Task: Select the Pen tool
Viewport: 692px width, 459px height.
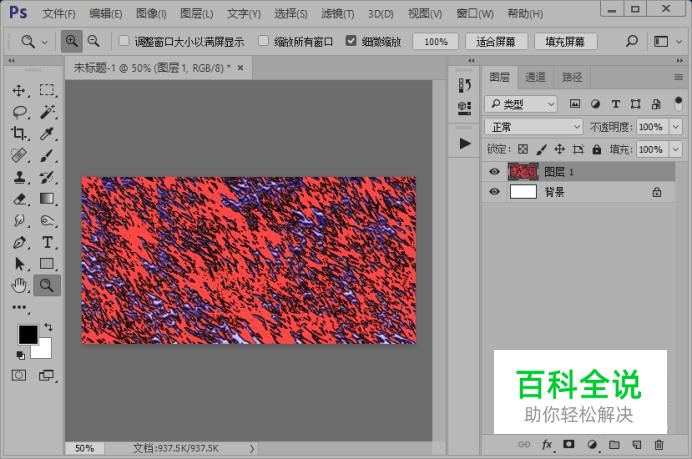Action: click(x=19, y=242)
